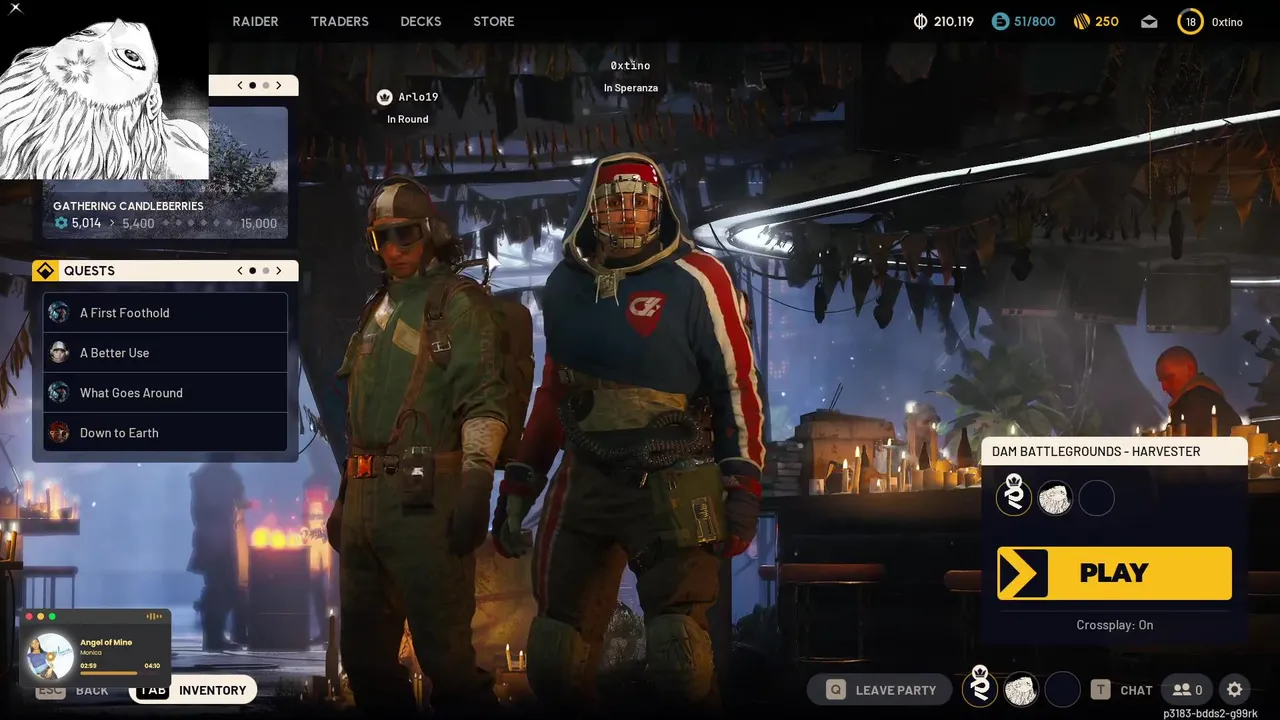
Task: Click the What Goes Around trader portrait
Action: pyautogui.click(x=59, y=393)
